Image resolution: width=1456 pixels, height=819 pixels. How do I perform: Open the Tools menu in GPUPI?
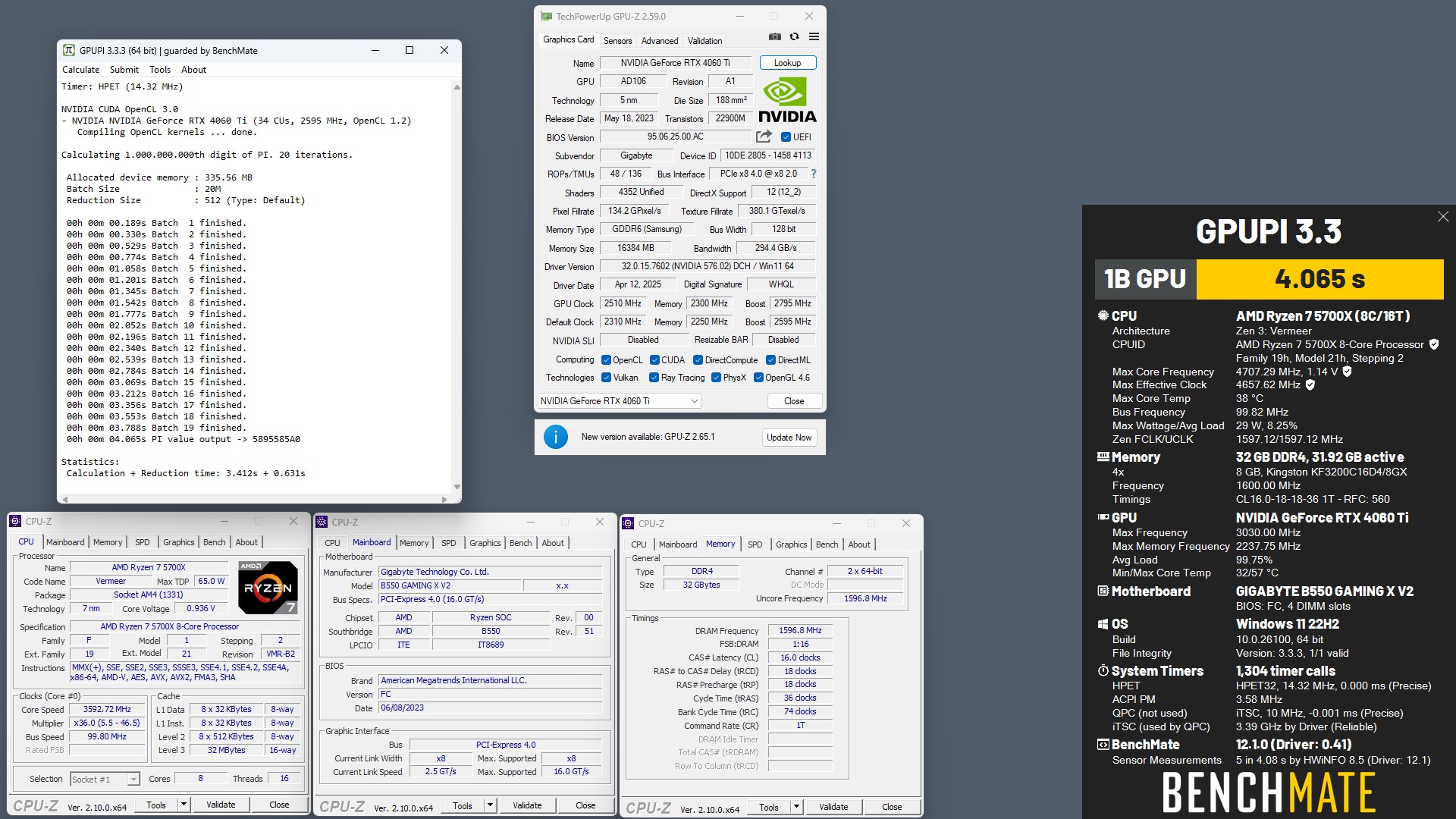pyautogui.click(x=160, y=69)
